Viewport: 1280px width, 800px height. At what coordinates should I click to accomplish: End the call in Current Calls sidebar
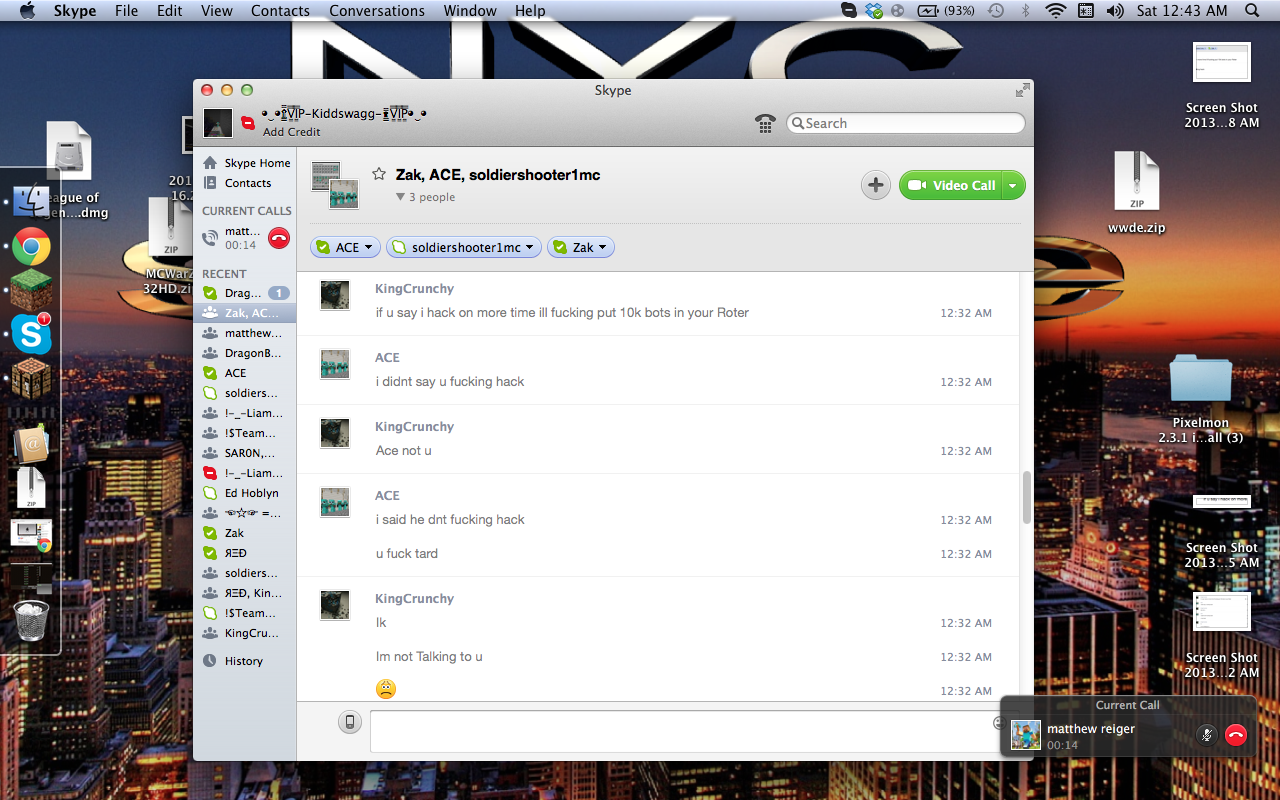(x=279, y=238)
